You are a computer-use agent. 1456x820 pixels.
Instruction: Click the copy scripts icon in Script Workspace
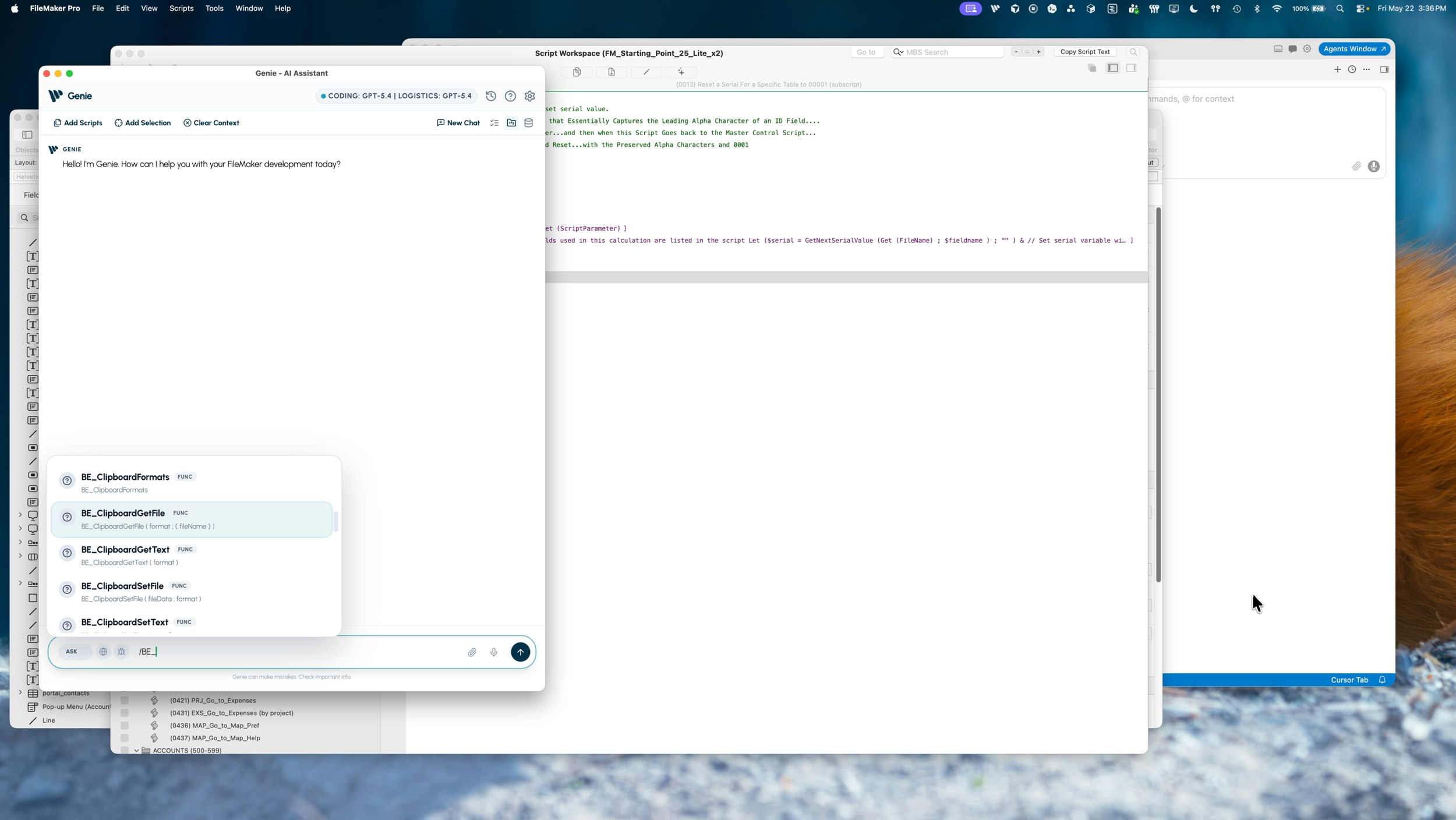coord(577,72)
